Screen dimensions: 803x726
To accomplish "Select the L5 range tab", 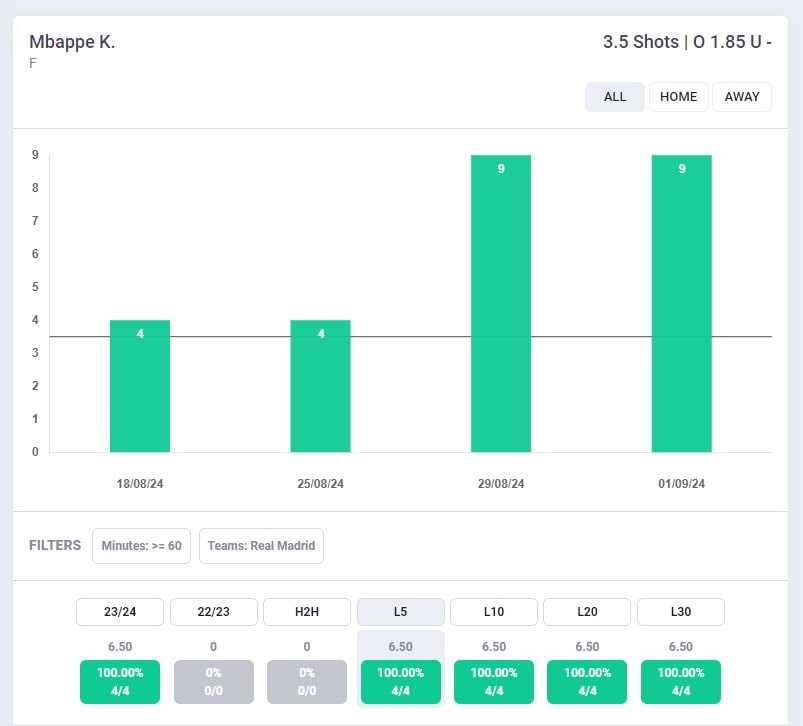I will 400,612.
